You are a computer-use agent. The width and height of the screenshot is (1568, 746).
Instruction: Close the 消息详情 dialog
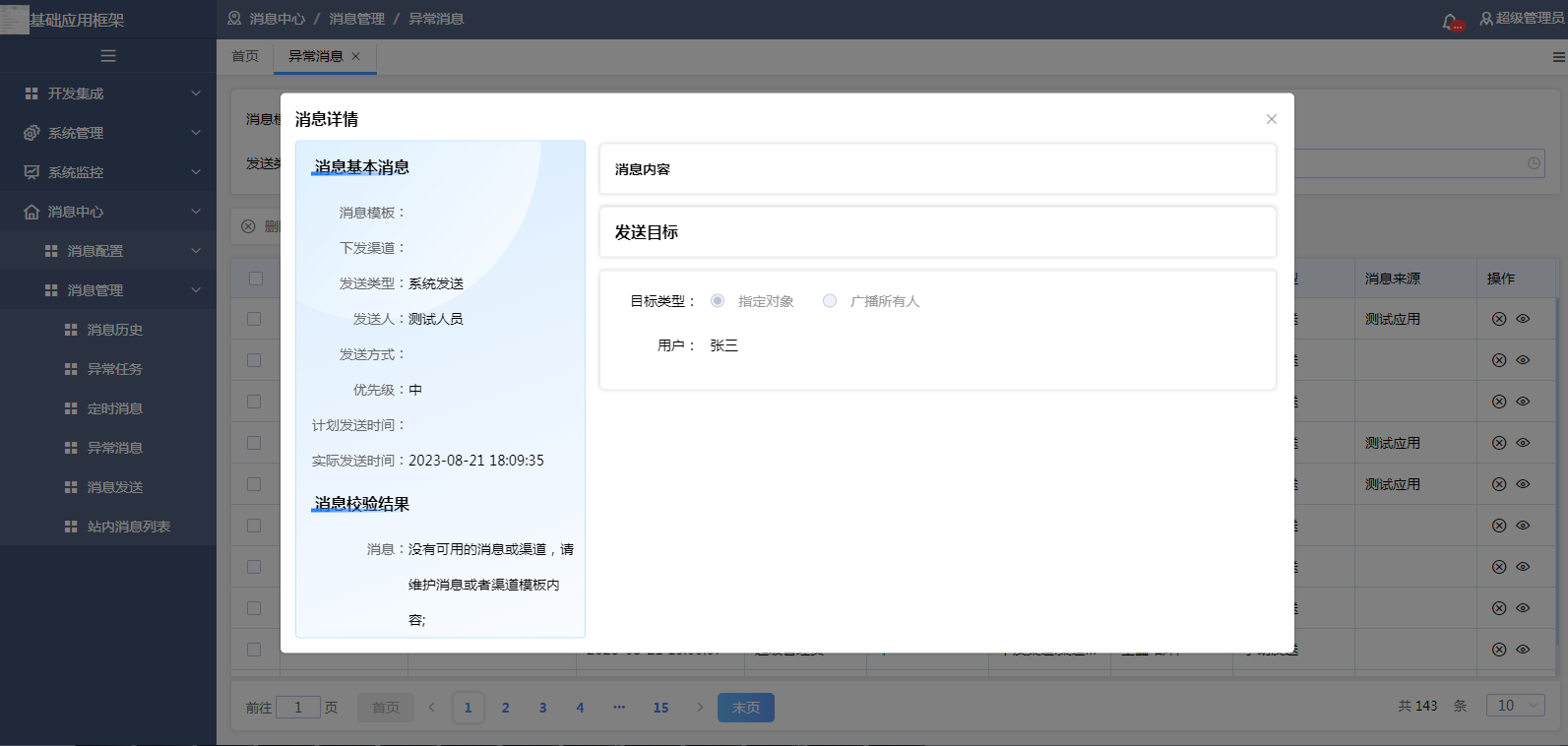(1271, 119)
